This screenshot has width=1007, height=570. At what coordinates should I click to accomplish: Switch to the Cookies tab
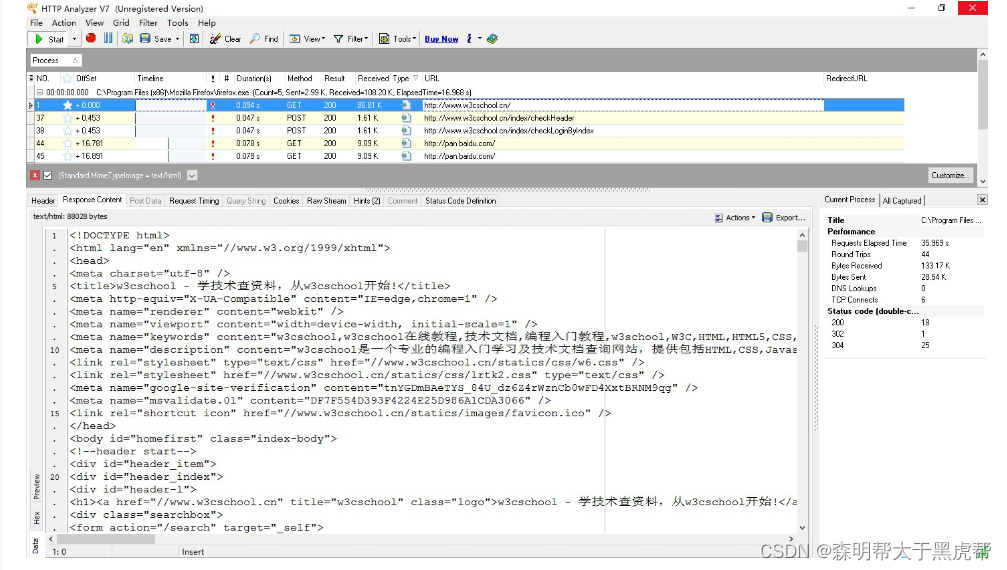click(x=286, y=201)
